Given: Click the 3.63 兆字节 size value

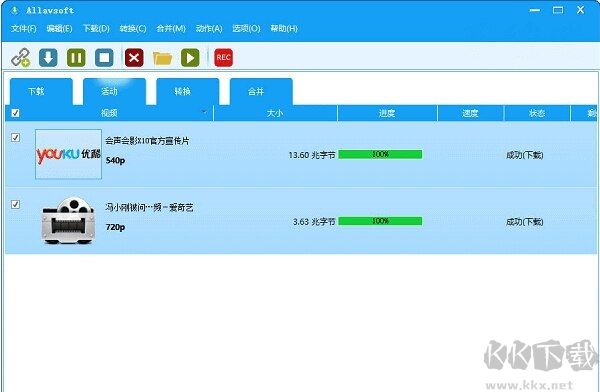Looking at the screenshot, I should tap(314, 222).
